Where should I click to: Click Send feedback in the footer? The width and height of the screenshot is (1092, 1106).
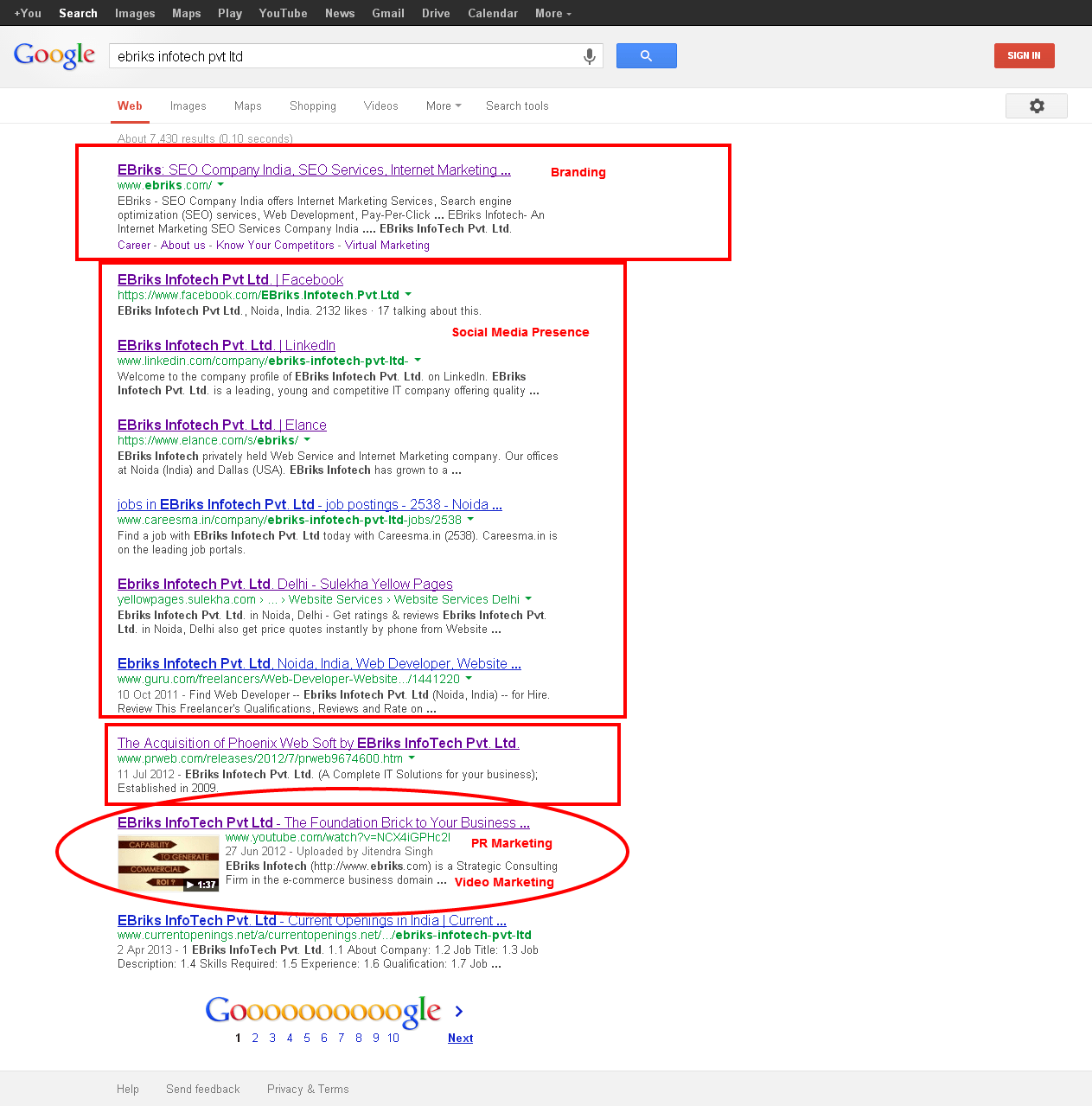pos(203,1089)
